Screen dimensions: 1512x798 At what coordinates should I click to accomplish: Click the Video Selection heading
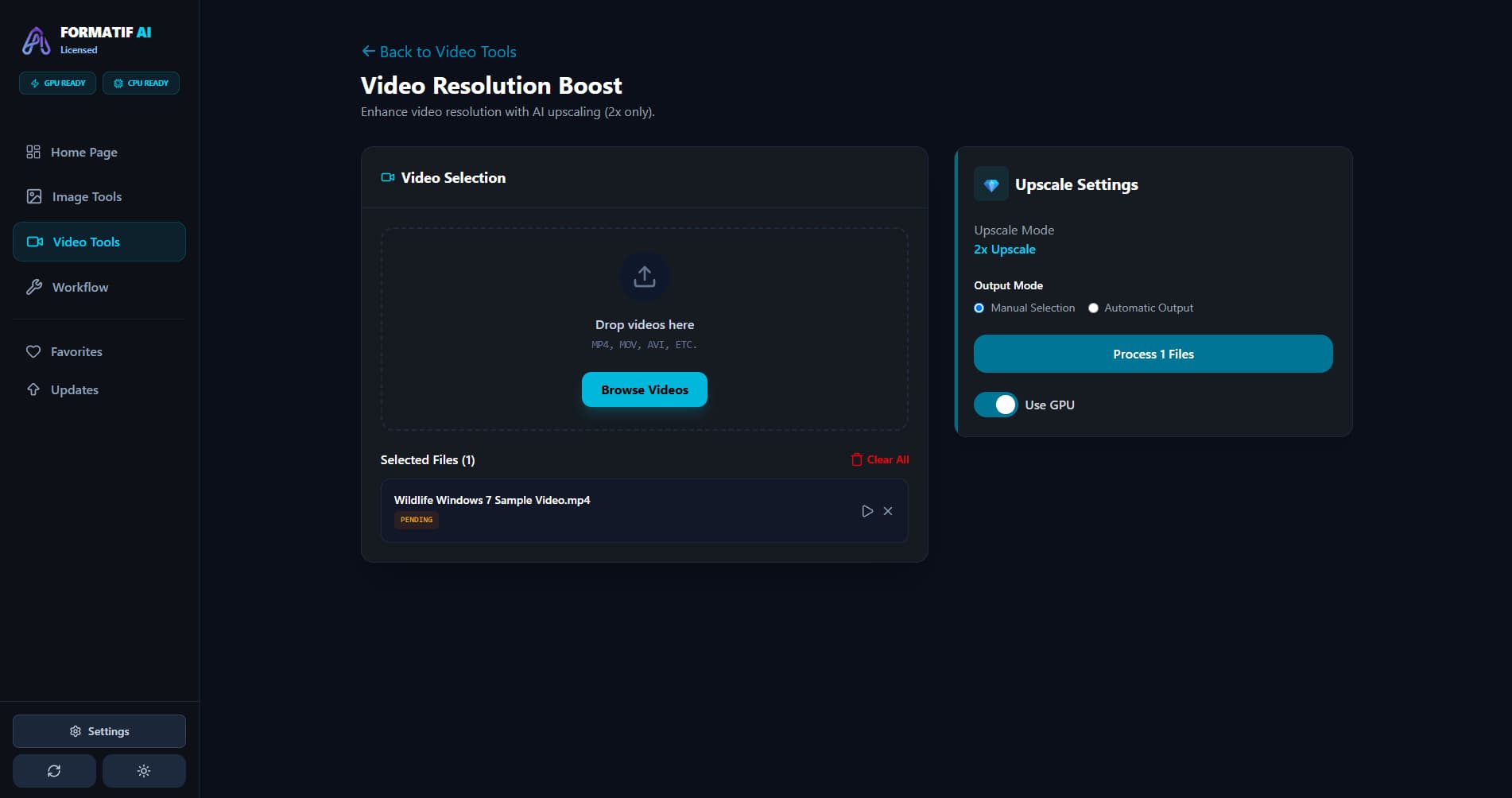453,178
